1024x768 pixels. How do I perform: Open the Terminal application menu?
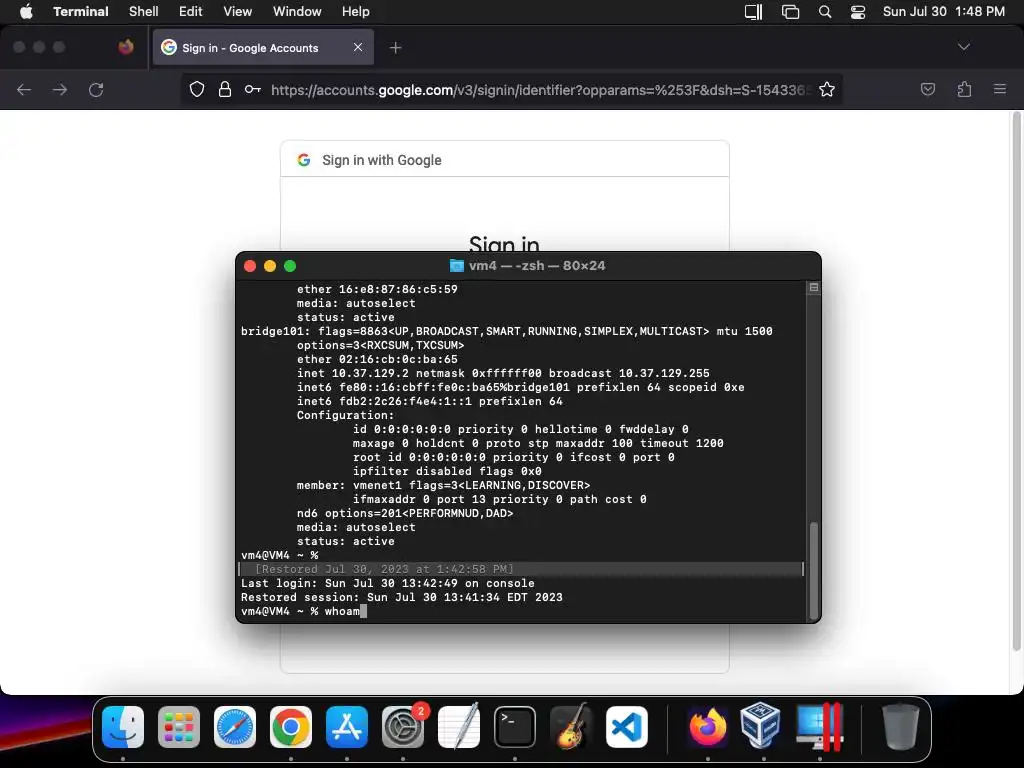81,12
